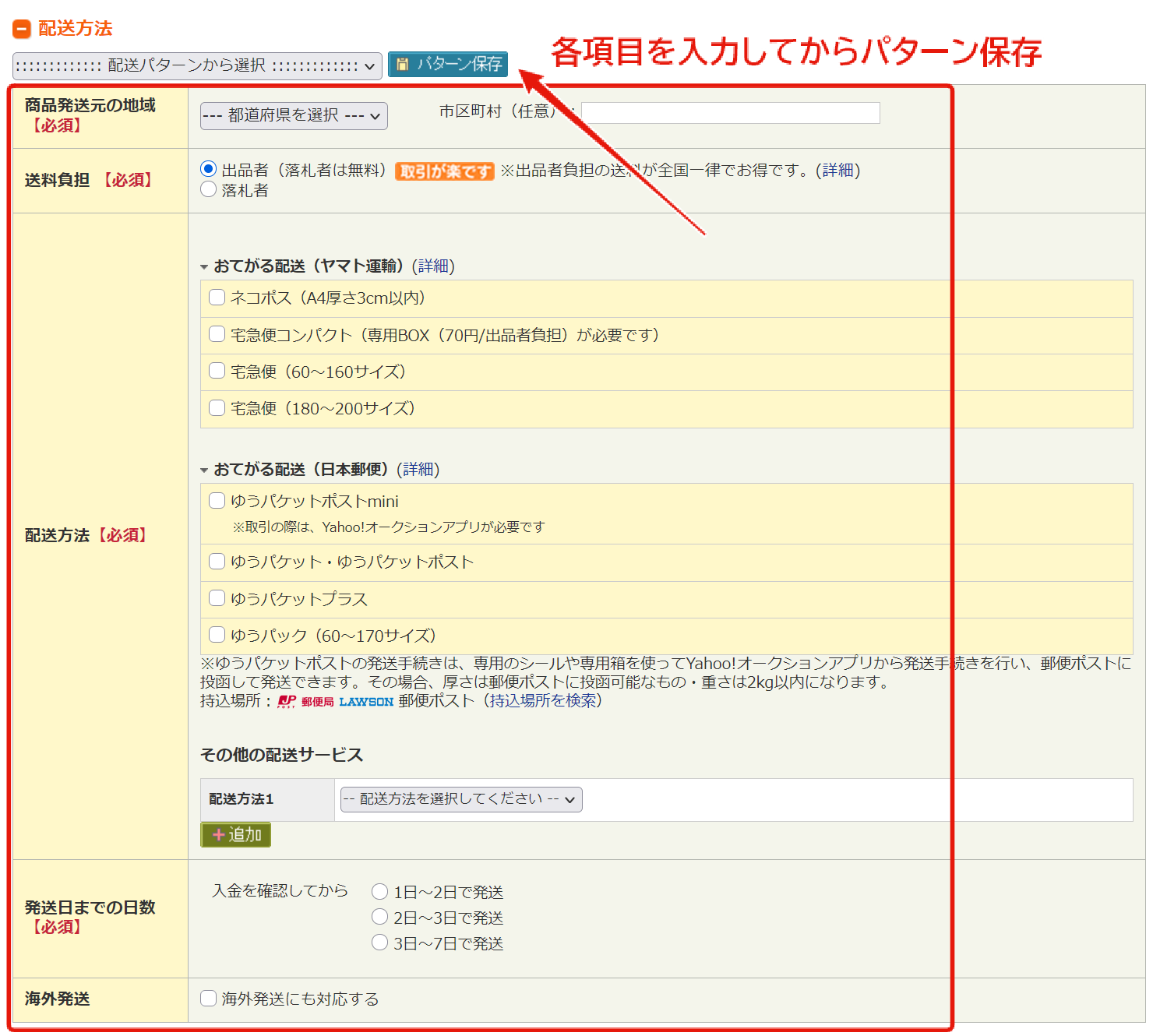The width and height of the screenshot is (1153, 1036).
Task: Tick ゆうパケット・ゆうパケットポスト checkbox
Action: 217,561
